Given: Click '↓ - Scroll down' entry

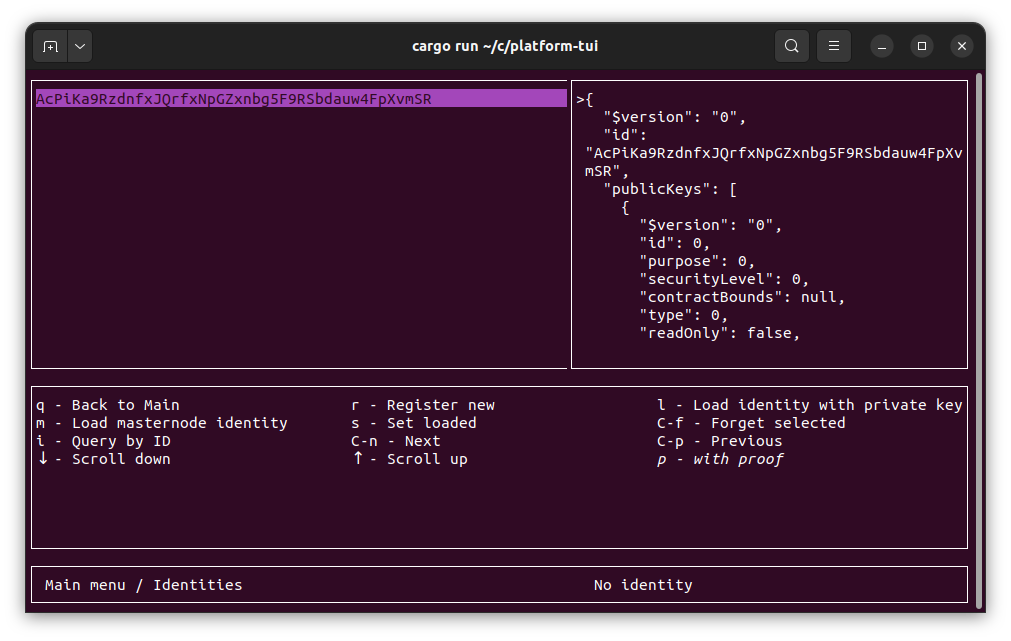Looking at the screenshot, I should 103,459.
